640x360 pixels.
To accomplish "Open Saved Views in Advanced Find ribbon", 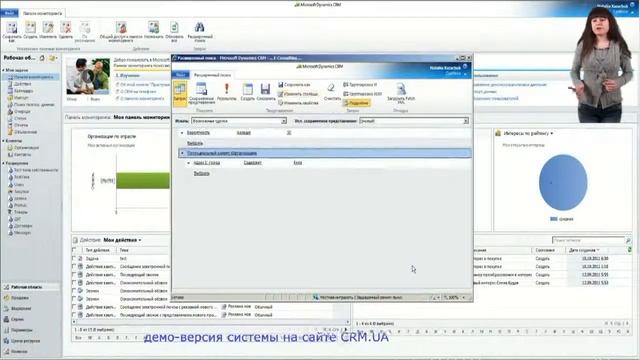I will pos(202,93).
